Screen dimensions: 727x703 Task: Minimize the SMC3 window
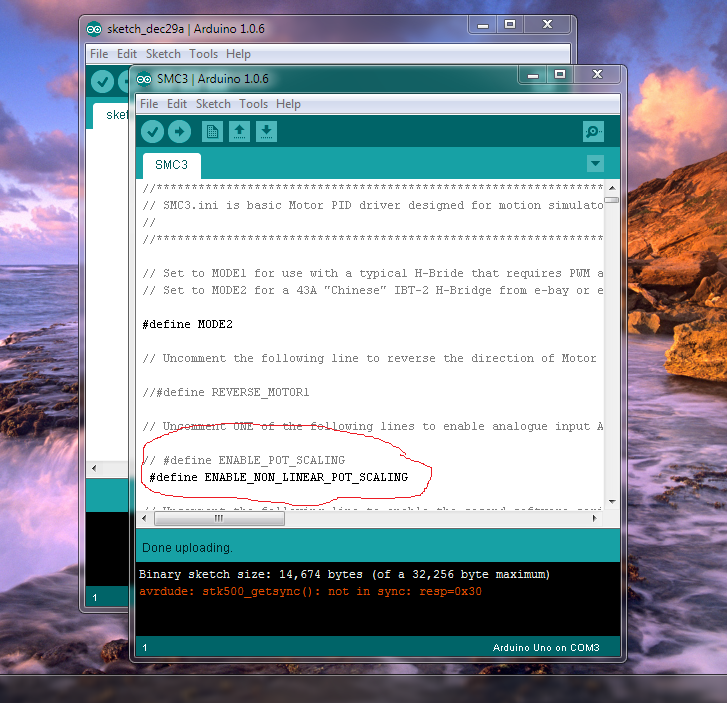click(533, 75)
